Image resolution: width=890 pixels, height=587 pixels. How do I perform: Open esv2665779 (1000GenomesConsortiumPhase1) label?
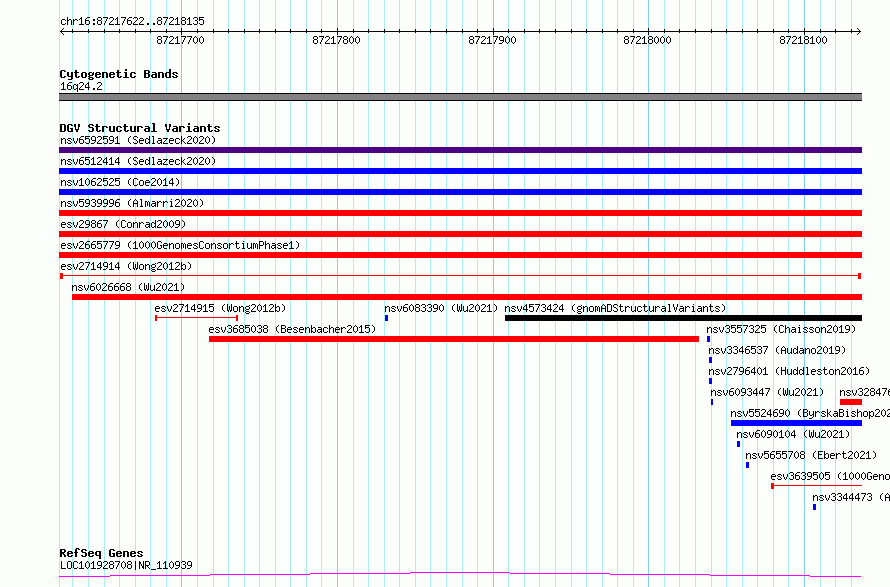pyautogui.click(x=180, y=245)
